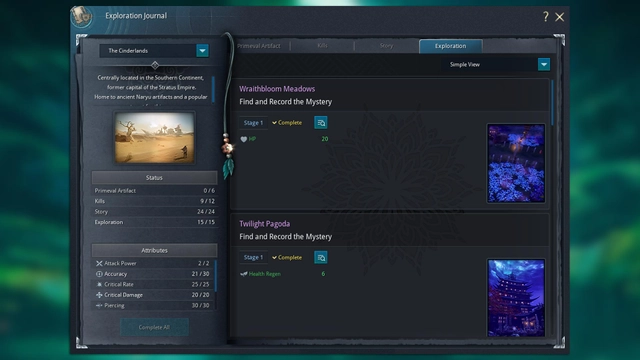Click the Health Regen icon
This screenshot has width=640, height=360.
click(244, 274)
